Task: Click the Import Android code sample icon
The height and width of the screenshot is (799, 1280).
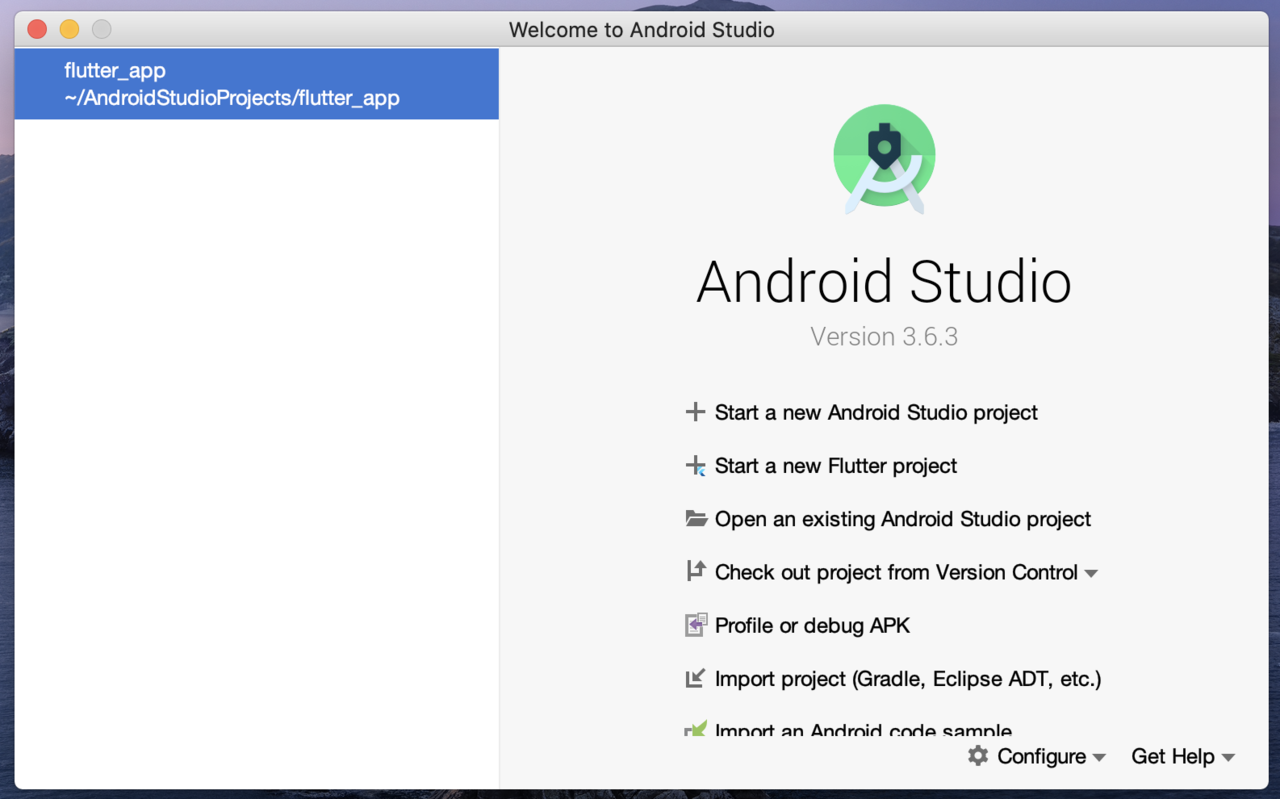Action: pyautogui.click(x=696, y=729)
